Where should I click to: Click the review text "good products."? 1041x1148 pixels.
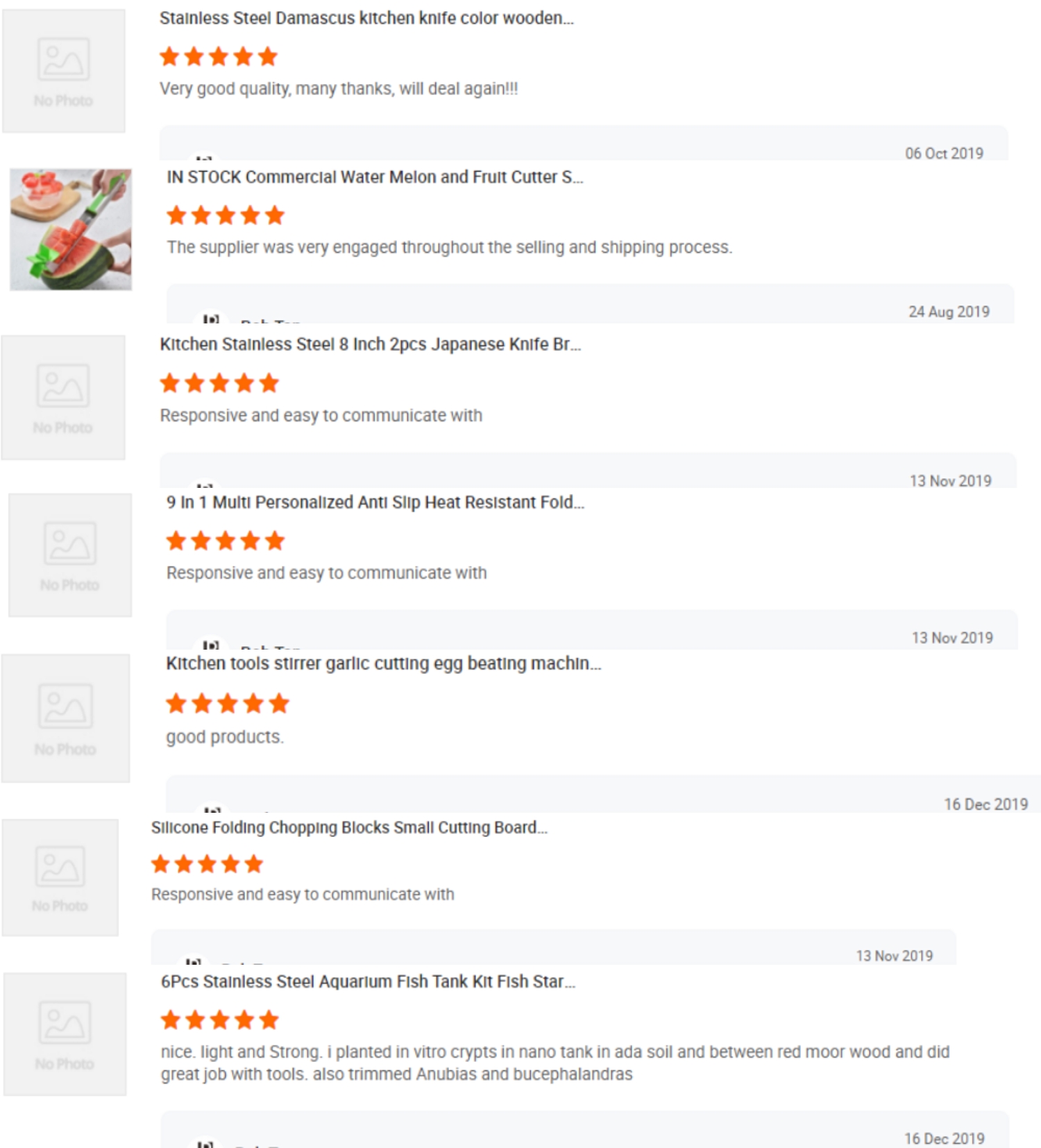pyautogui.click(x=225, y=737)
